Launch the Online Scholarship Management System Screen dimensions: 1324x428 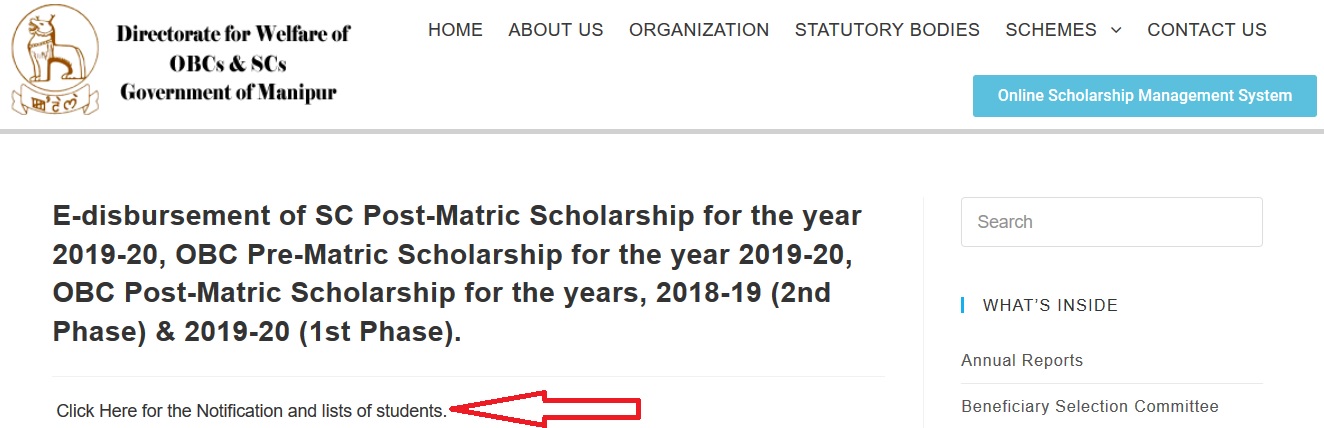click(1145, 96)
